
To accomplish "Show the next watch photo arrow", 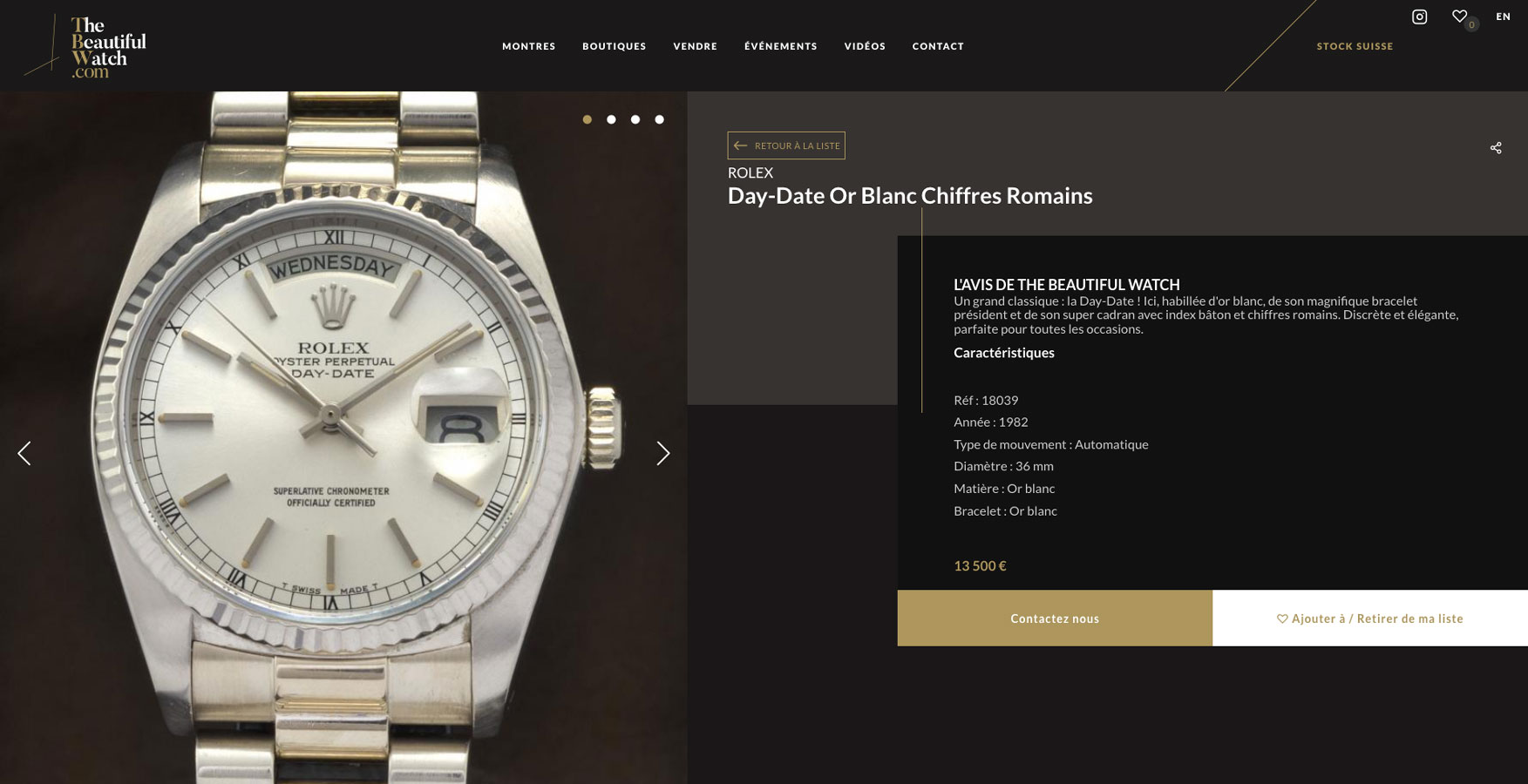I will tap(662, 453).
